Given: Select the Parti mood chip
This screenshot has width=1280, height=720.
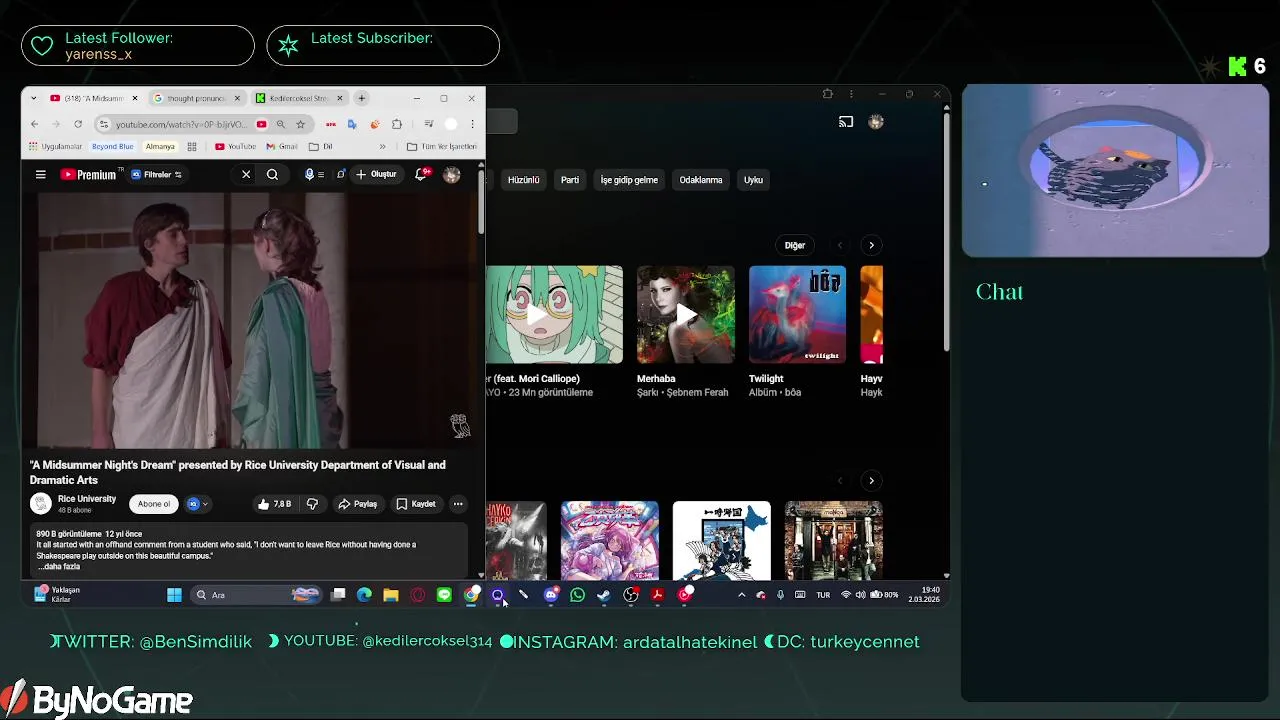Looking at the screenshot, I should (x=570, y=180).
